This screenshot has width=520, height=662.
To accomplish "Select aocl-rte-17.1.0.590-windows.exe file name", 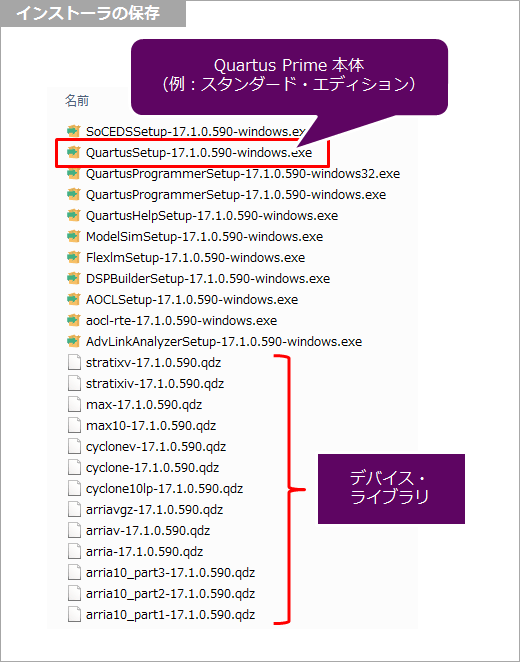I will (181, 320).
